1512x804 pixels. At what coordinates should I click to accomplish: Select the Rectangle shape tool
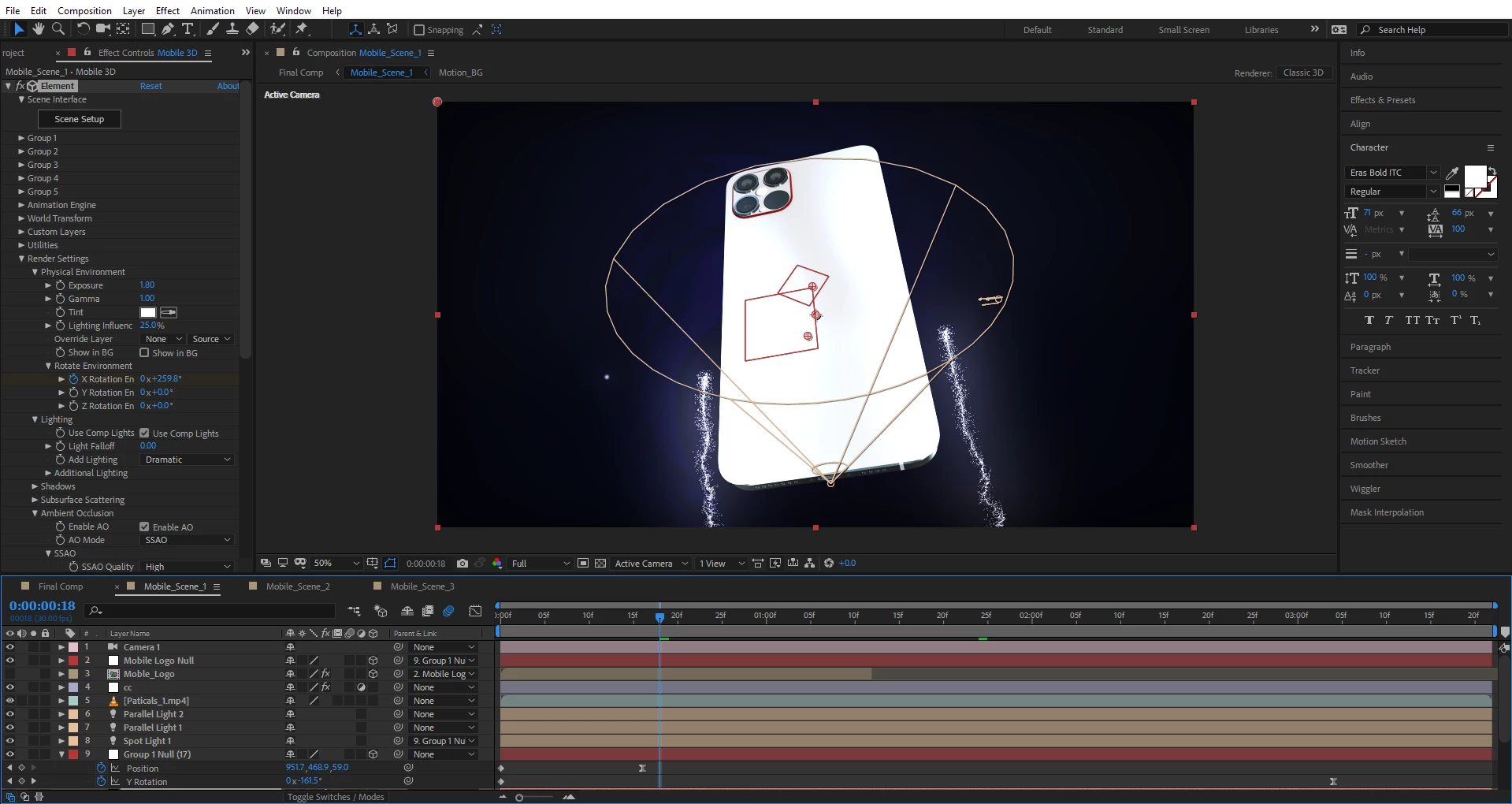tap(147, 29)
